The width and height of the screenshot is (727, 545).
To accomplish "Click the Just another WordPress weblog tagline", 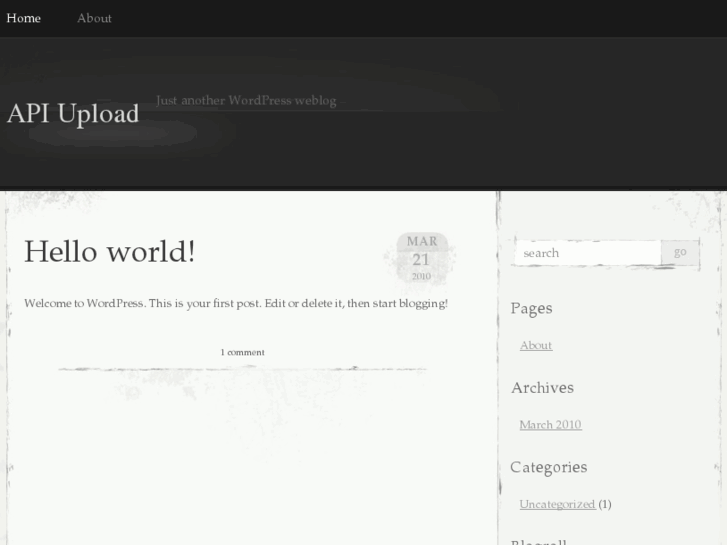I will (x=246, y=101).
